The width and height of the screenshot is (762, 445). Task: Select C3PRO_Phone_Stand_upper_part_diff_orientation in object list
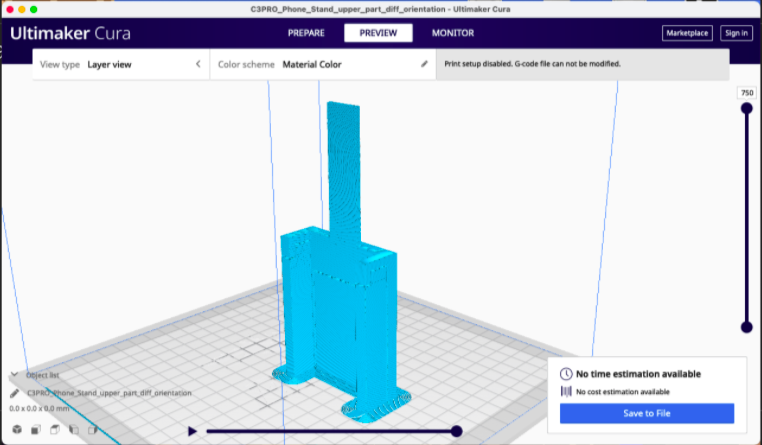click(x=109, y=393)
